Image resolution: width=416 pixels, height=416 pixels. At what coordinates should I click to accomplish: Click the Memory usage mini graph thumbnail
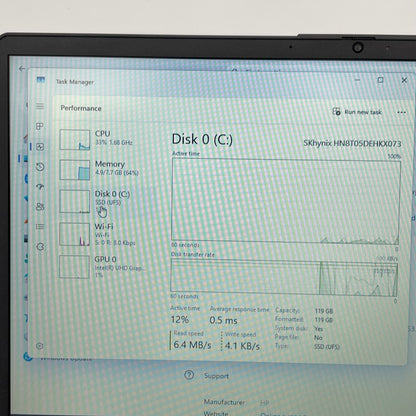(x=75, y=170)
